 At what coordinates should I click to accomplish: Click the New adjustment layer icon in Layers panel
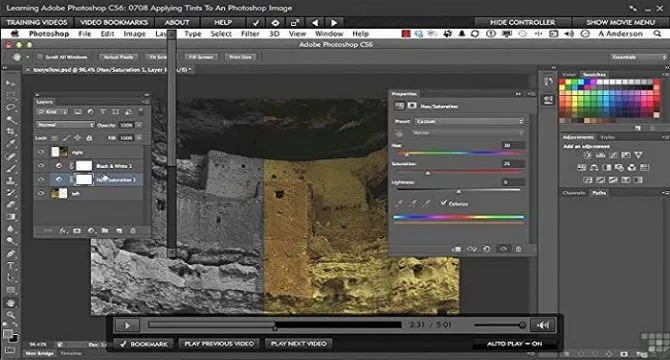(91, 231)
